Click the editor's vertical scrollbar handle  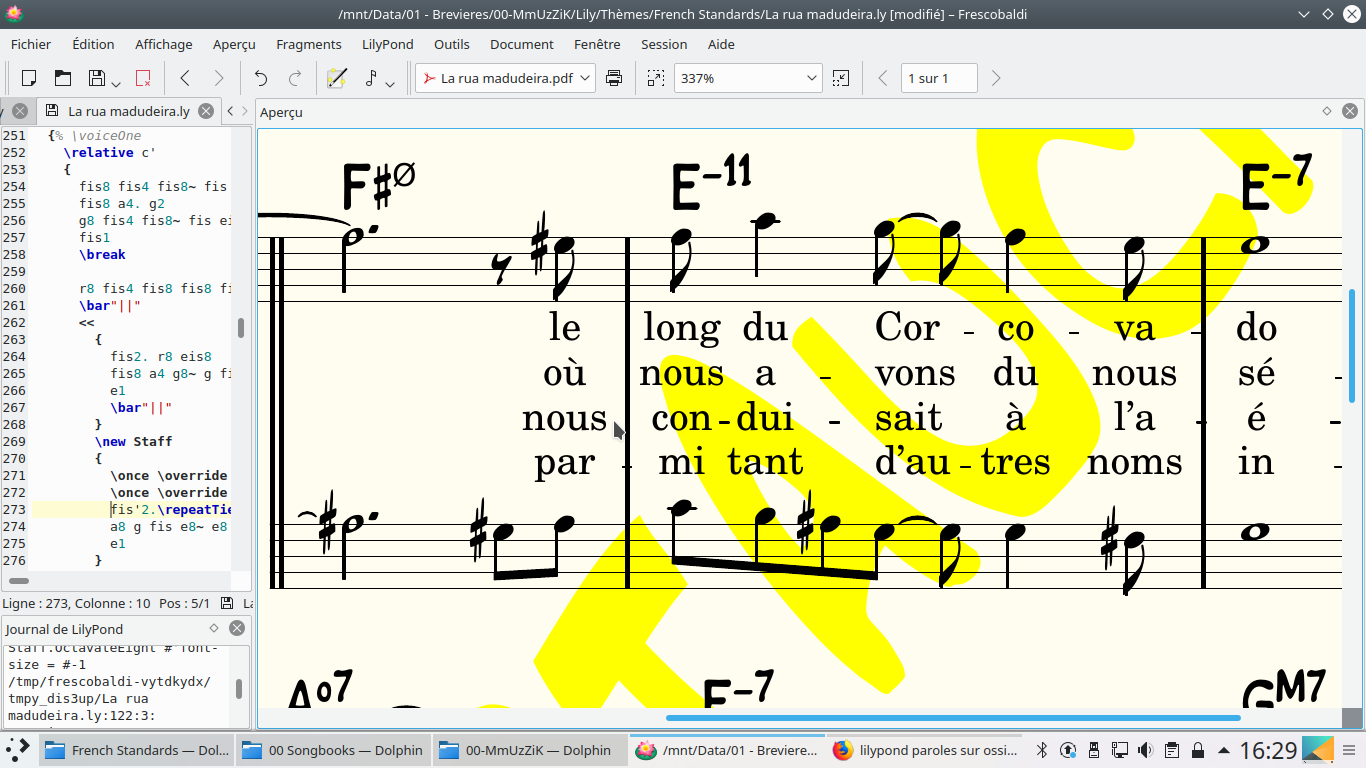[x=241, y=327]
